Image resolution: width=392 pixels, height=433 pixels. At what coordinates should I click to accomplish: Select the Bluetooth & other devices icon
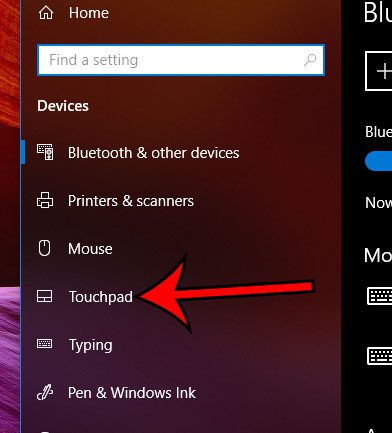[x=45, y=152]
